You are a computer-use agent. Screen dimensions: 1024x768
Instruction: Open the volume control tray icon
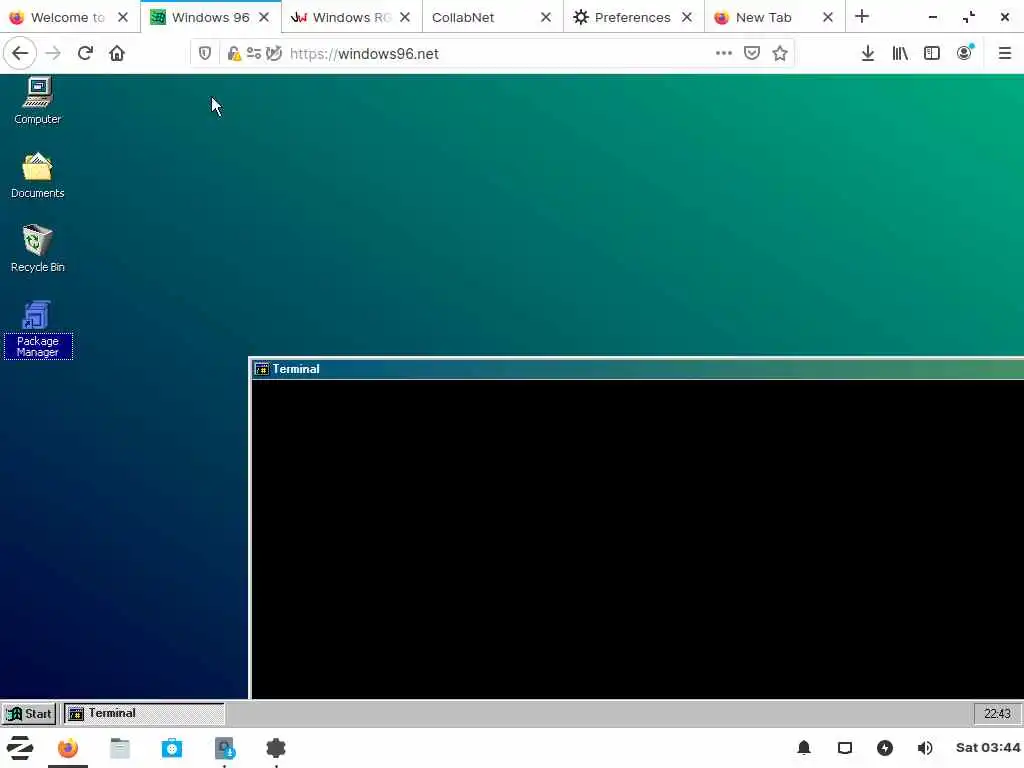point(925,748)
